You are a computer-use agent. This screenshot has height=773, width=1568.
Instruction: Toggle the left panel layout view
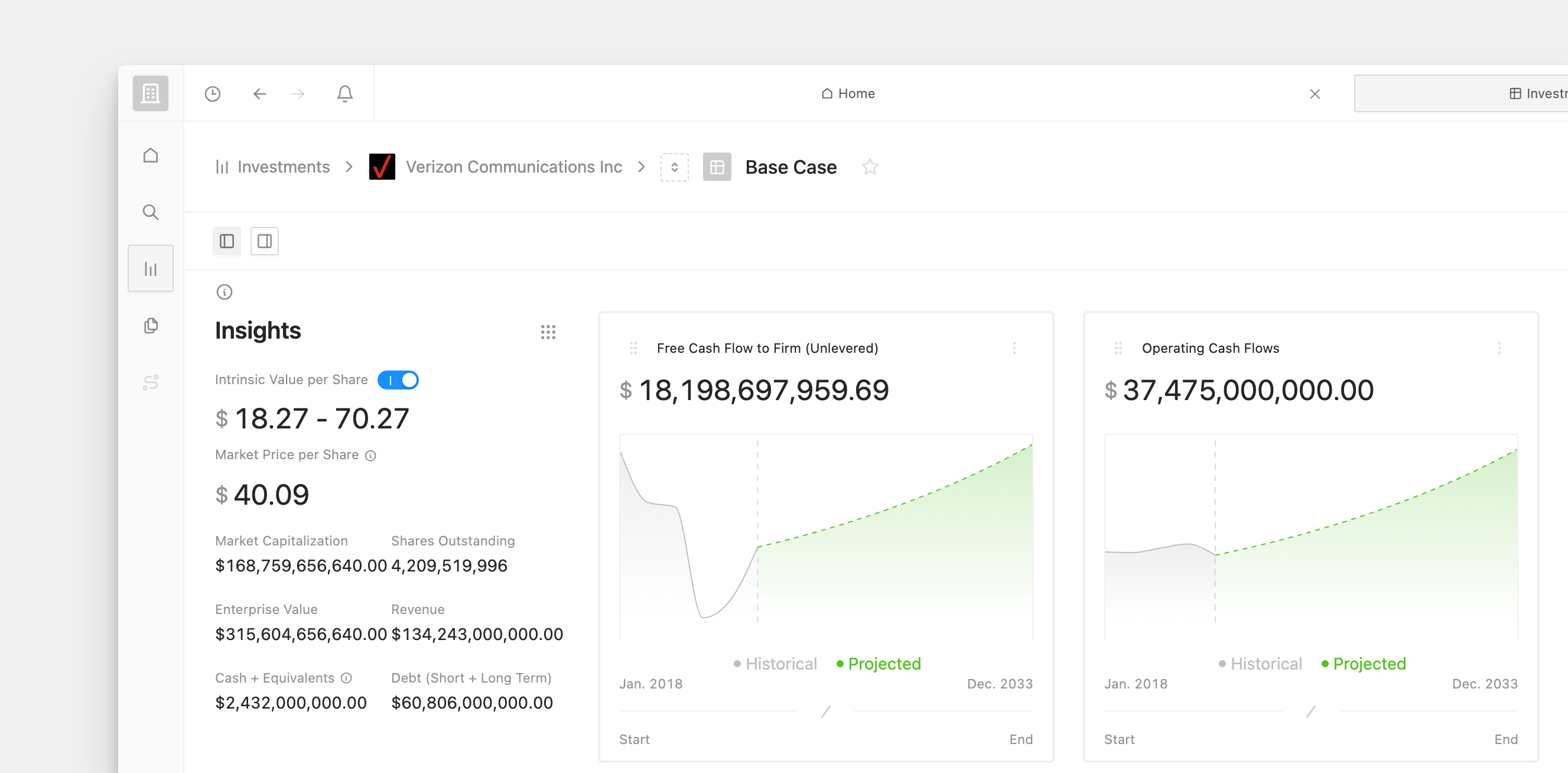click(x=226, y=241)
